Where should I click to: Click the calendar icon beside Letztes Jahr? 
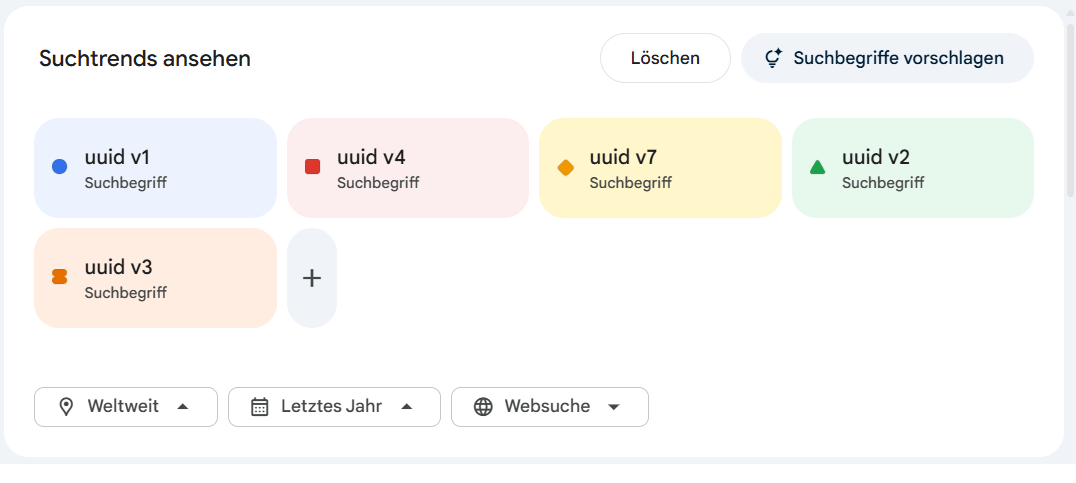pos(260,407)
